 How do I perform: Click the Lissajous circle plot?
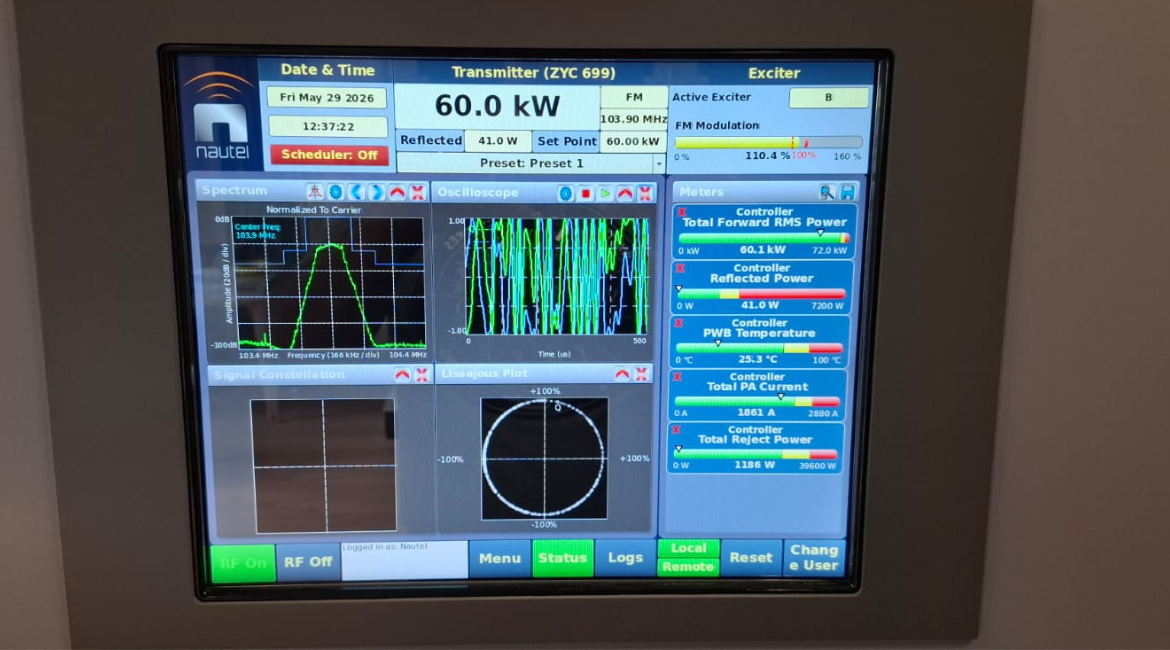tap(544, 458)
